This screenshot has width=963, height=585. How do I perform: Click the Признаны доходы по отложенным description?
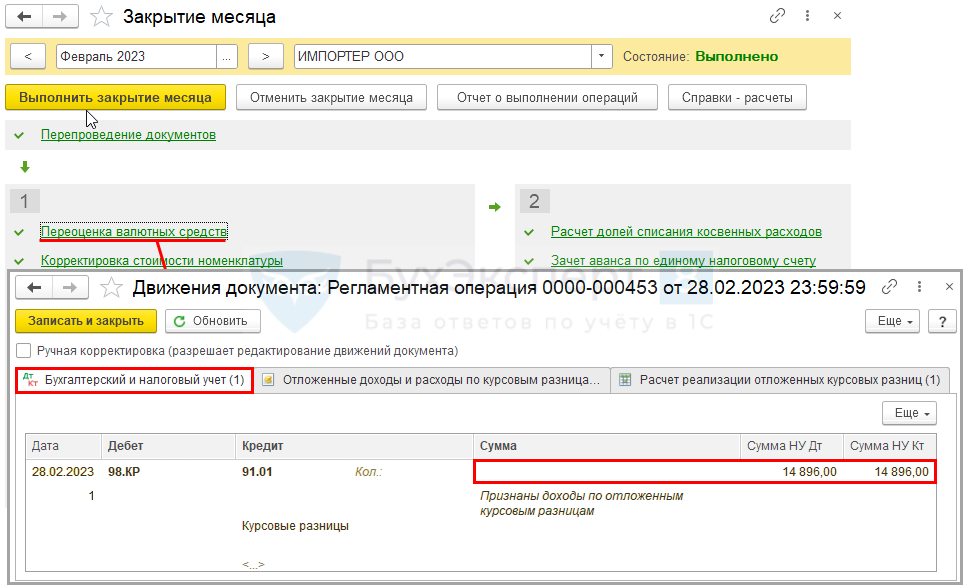[582, 503]
